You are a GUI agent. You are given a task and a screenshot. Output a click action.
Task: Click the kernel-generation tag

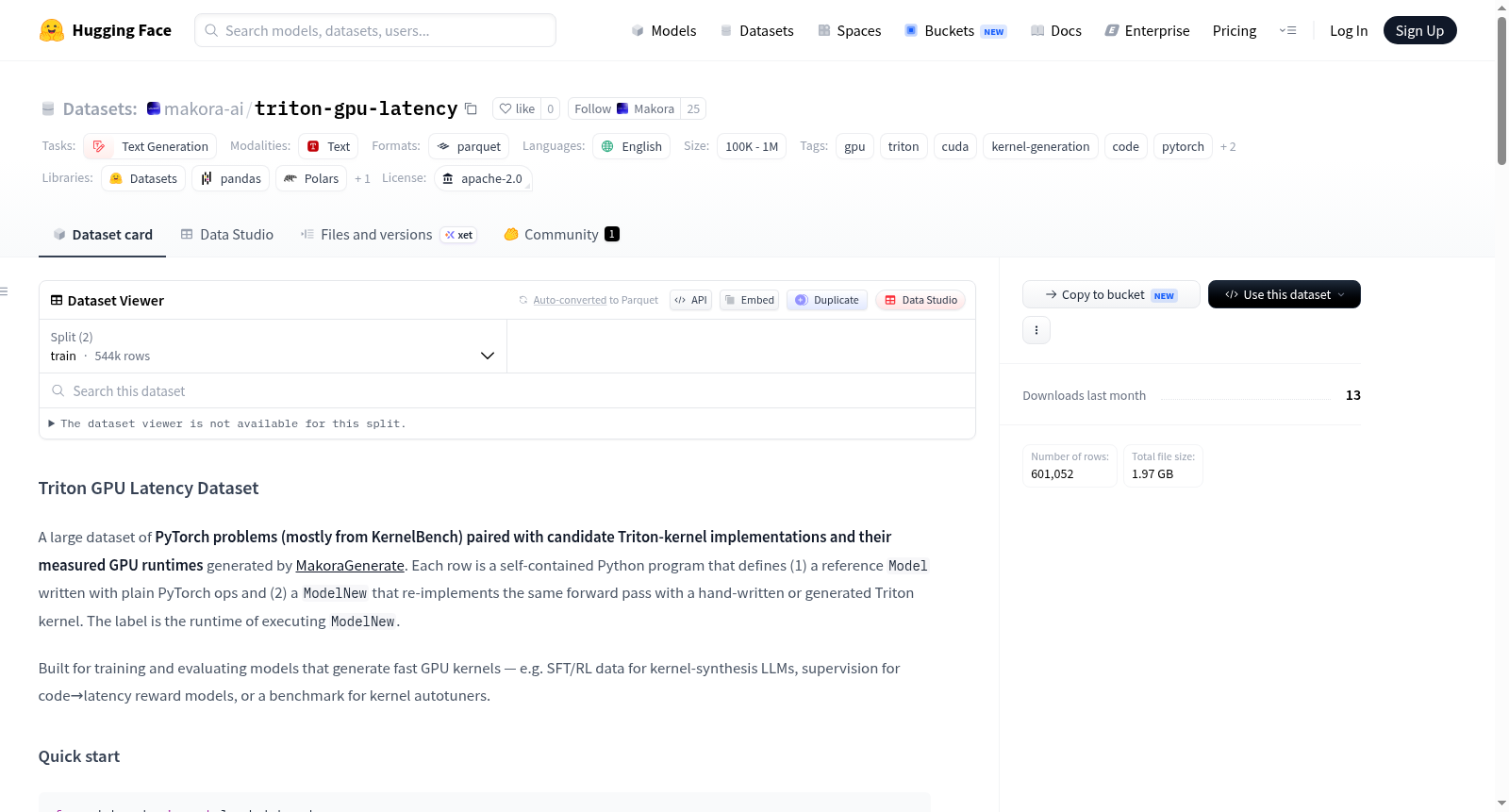coord(1041,146)
